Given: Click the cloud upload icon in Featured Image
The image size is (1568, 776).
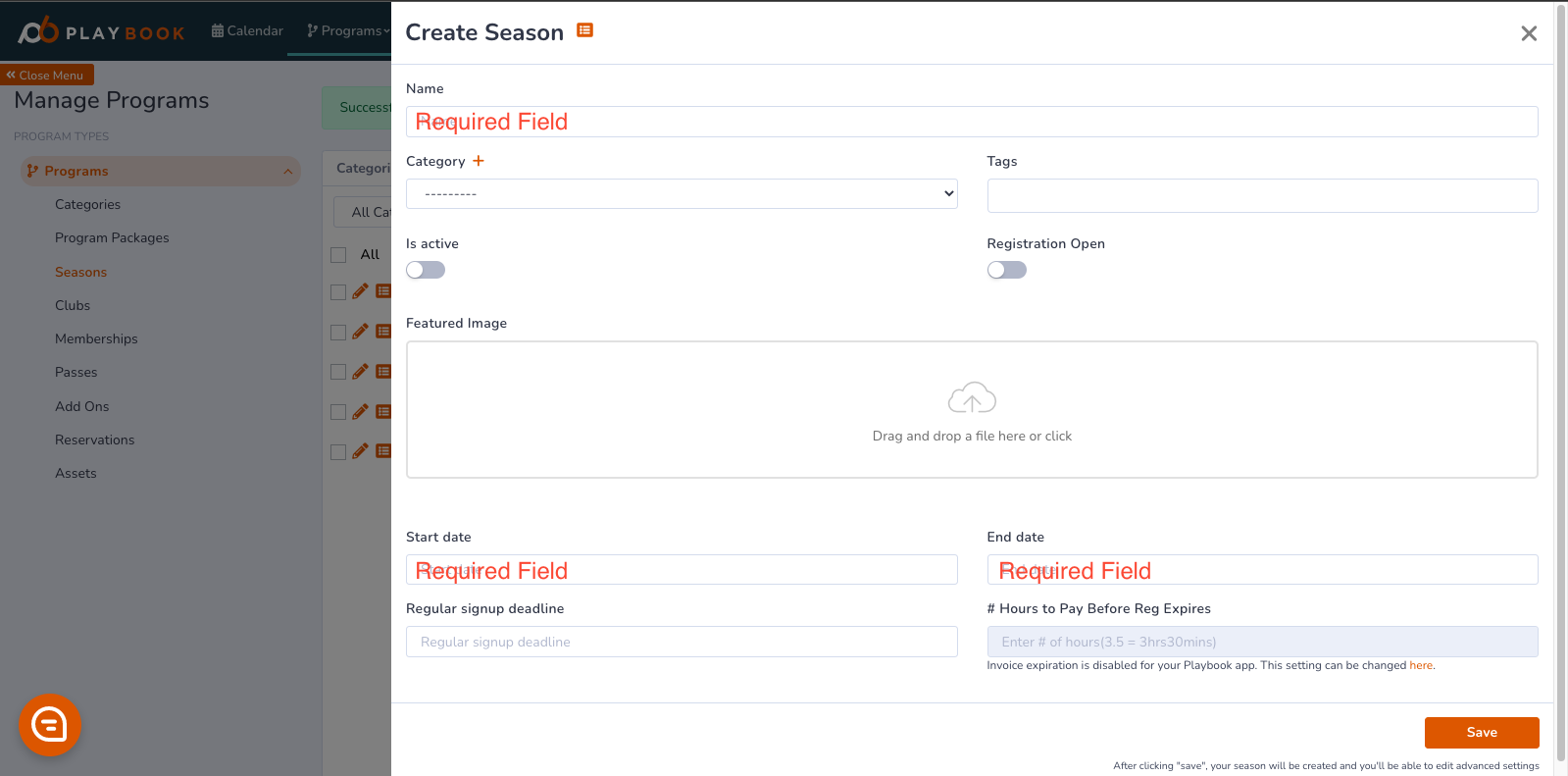Looking at the screenshot, I should tap(972, 398).
